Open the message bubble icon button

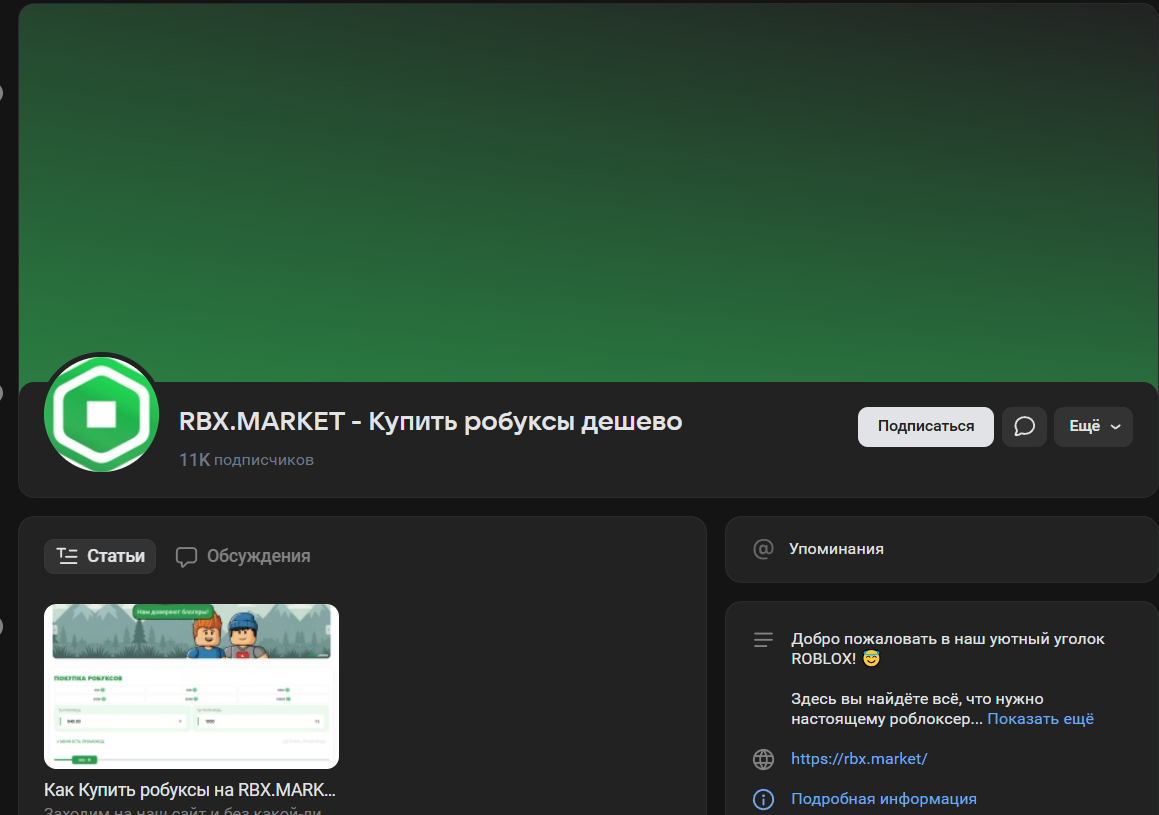1024,426
